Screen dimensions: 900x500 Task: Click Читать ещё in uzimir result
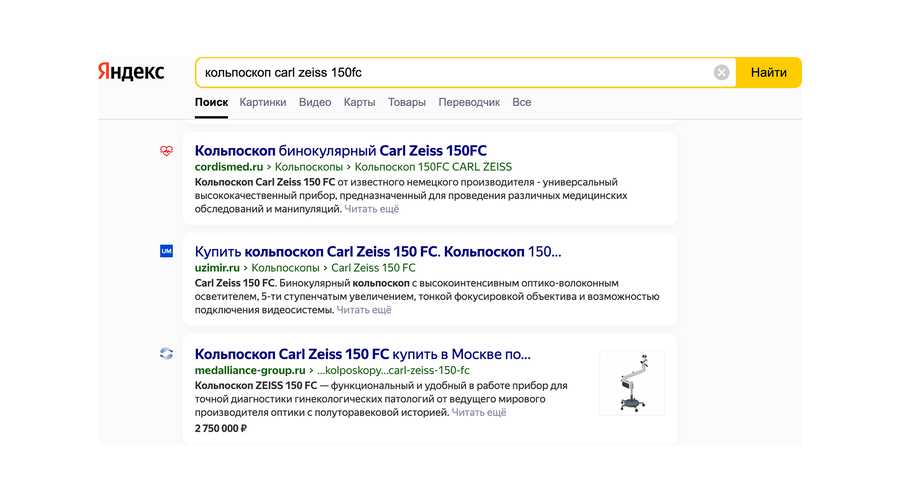coord(364,310)
